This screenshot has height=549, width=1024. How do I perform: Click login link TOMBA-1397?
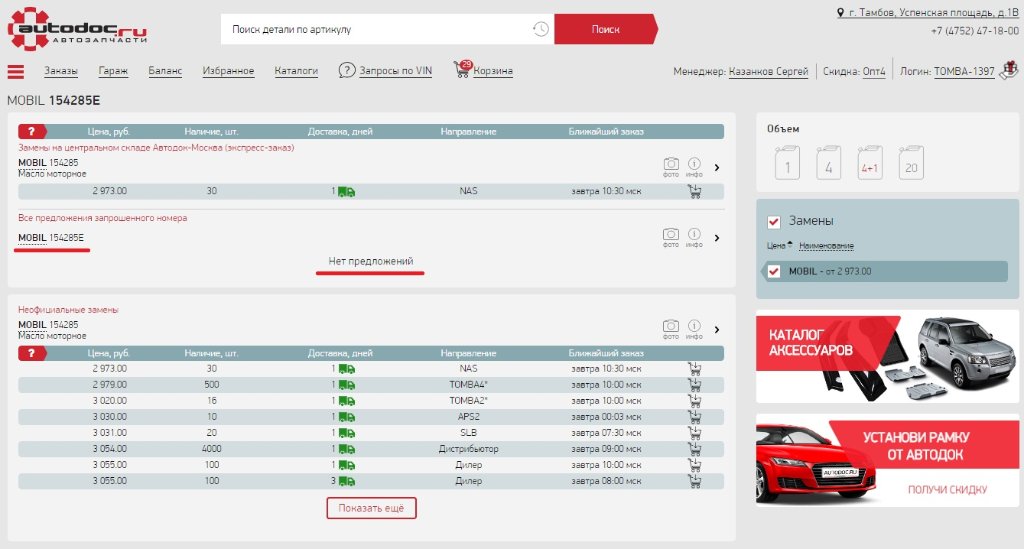pyautogui.click(x=964, y=71)
